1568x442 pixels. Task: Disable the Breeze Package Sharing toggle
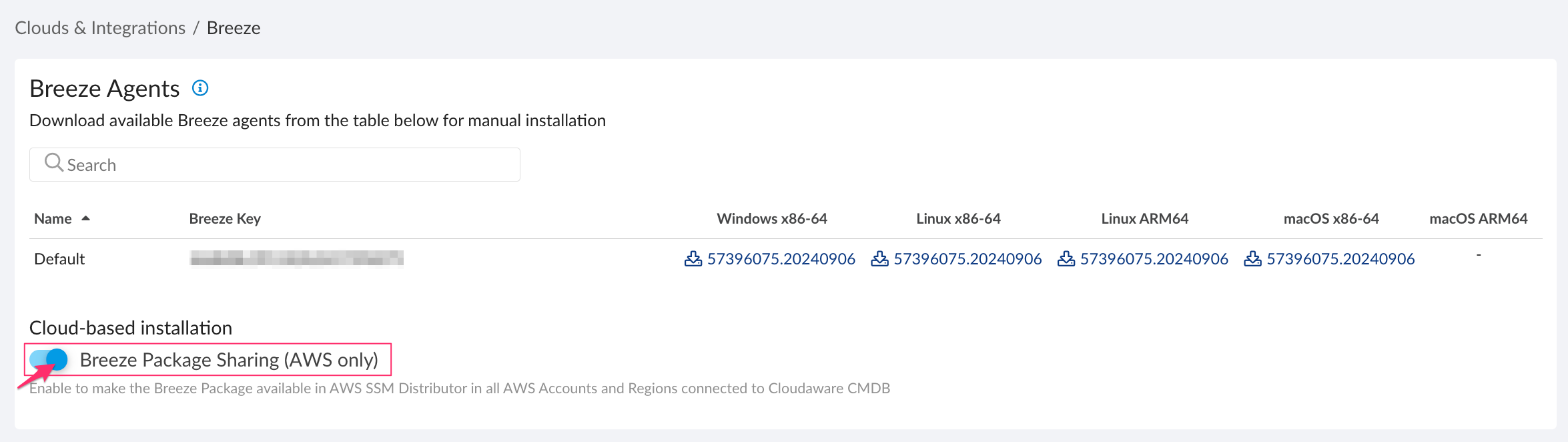tap(47, 359)
